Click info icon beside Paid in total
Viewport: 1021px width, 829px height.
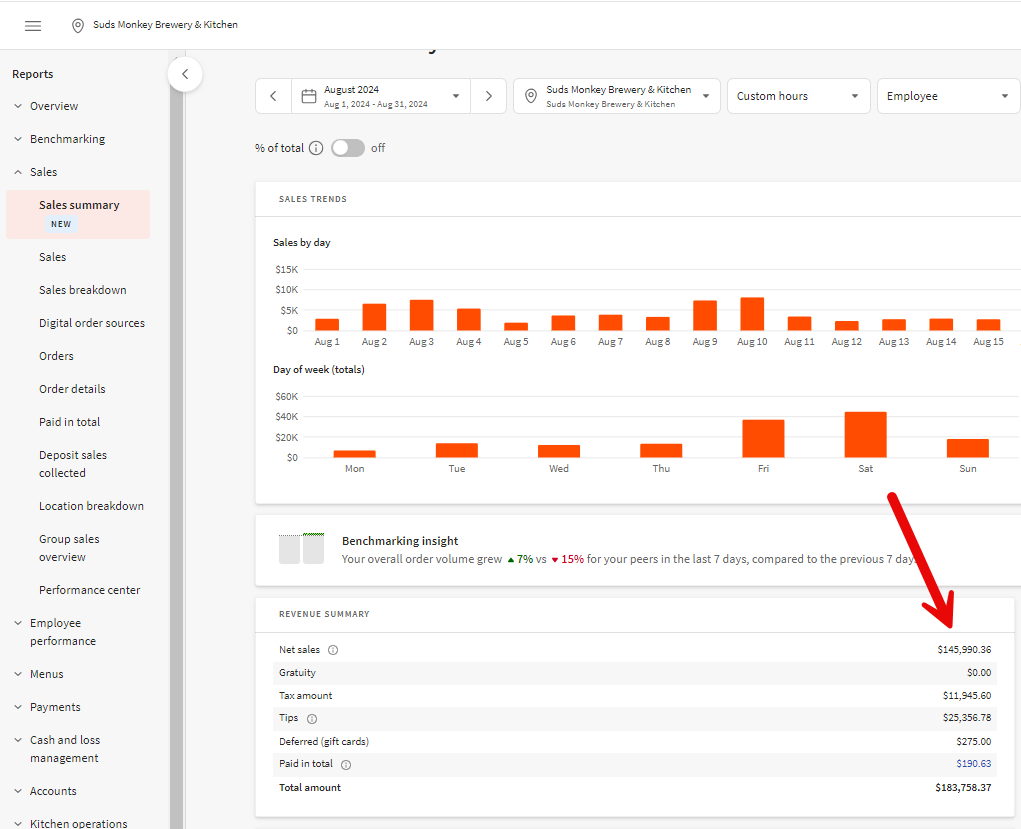[346, 765]
